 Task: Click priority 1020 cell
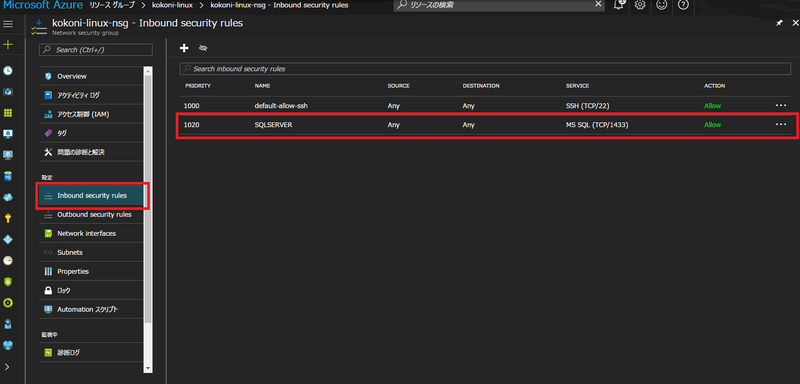pos(192,124)
